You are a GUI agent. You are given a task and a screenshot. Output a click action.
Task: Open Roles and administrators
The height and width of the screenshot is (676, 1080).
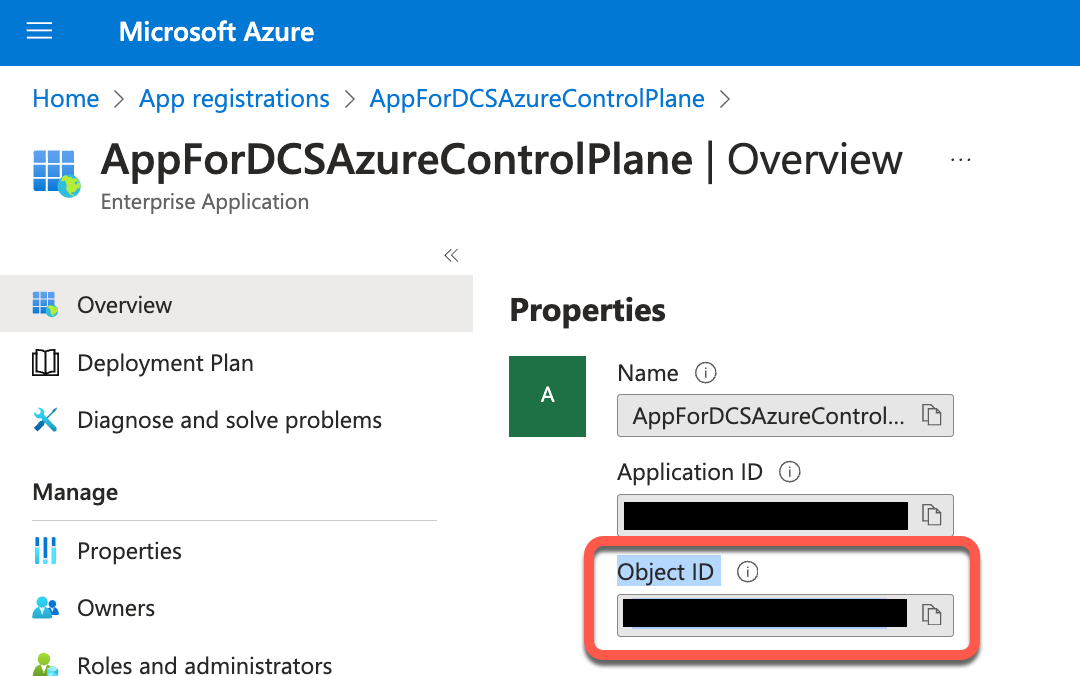(204, 665)
